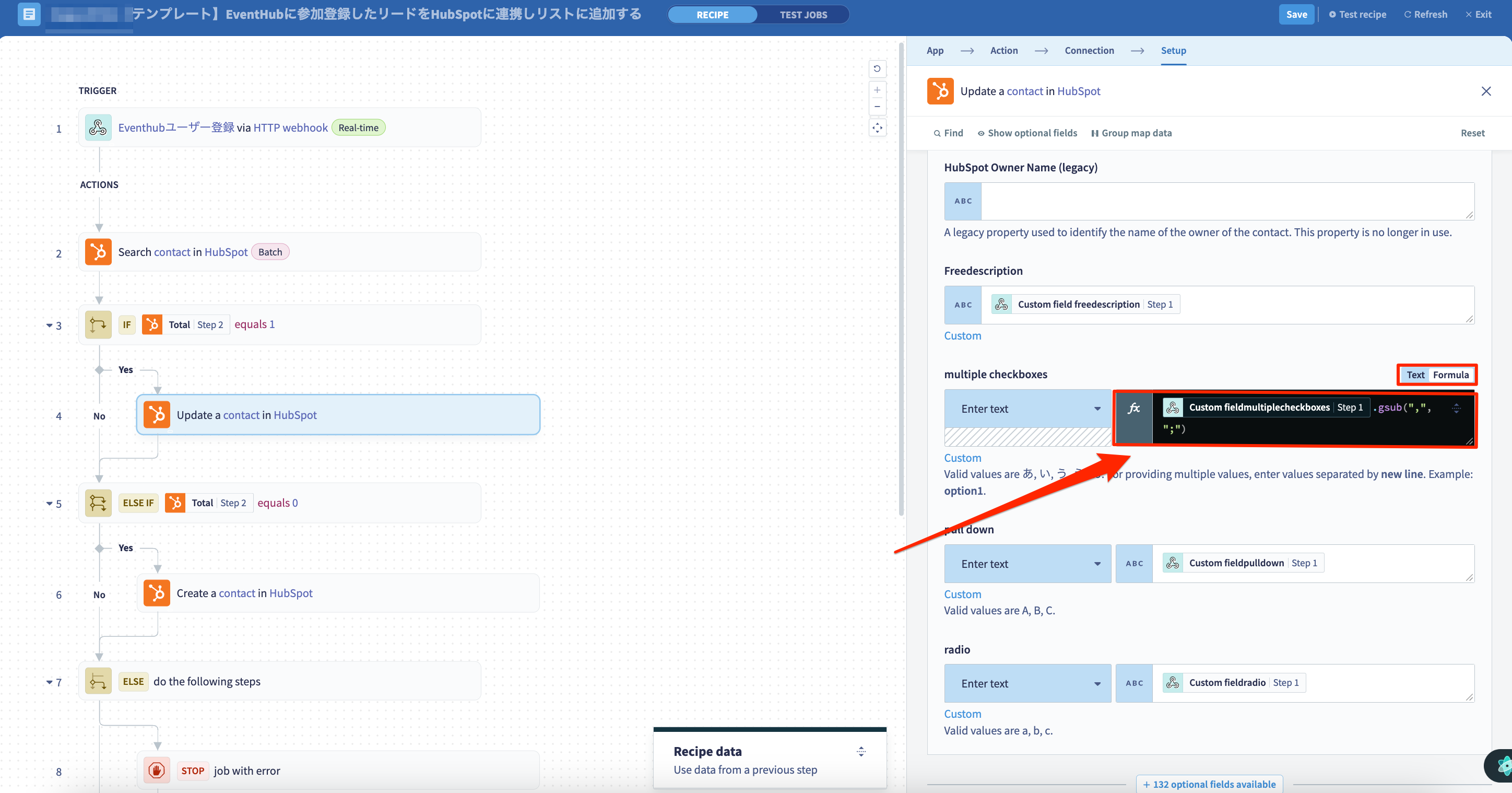Switch to TEST JOBS view

tap(803, 15)
